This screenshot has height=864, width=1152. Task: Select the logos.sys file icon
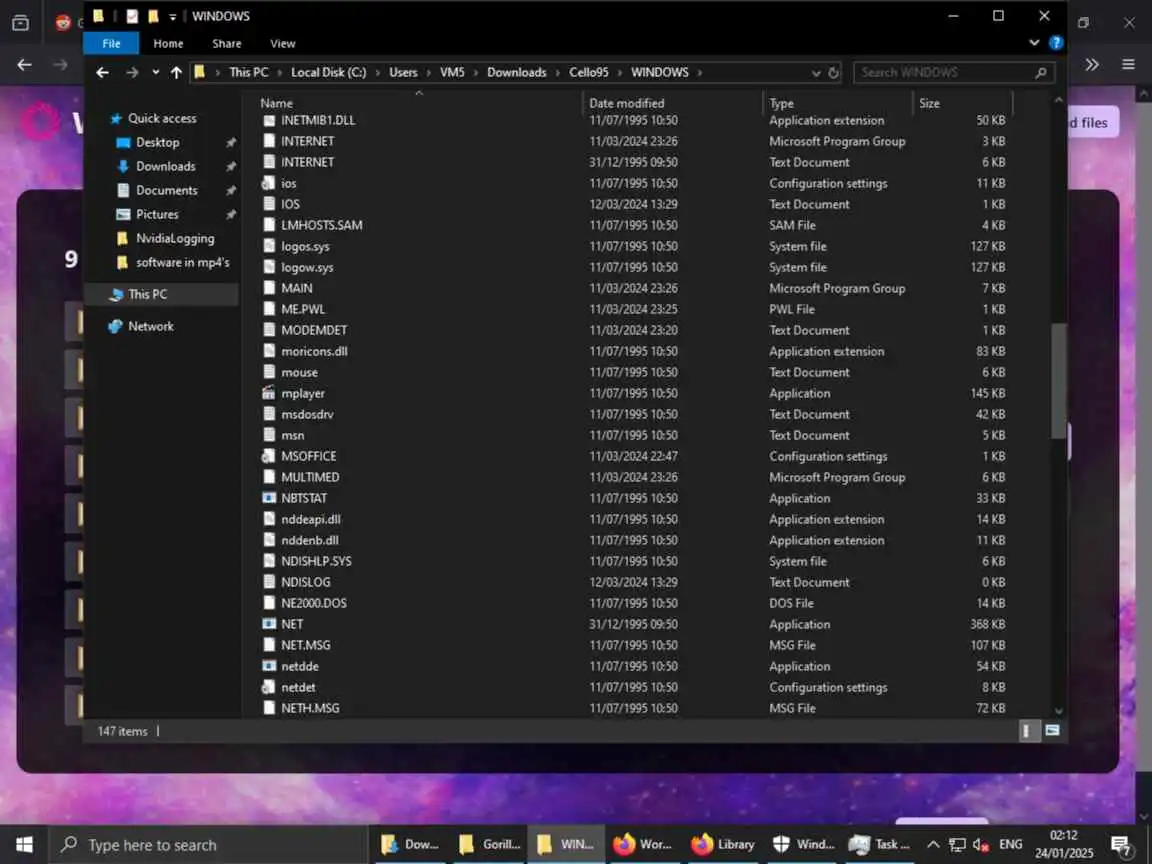269,246
